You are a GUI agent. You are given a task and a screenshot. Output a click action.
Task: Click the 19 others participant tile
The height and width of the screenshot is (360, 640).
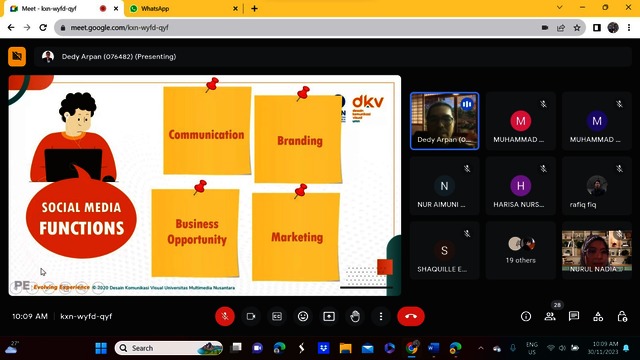point(520,251)
